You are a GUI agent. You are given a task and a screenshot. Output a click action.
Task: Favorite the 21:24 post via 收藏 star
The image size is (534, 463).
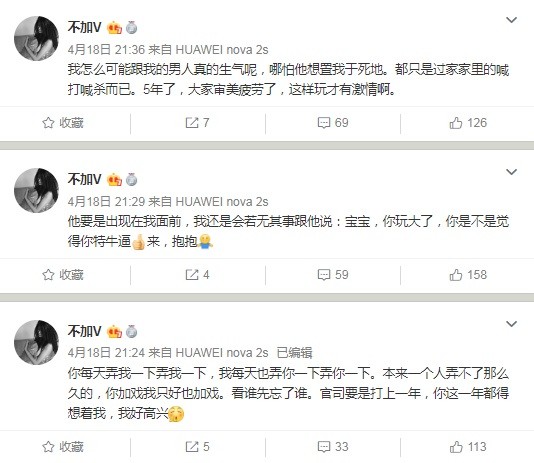pos(63,447)
